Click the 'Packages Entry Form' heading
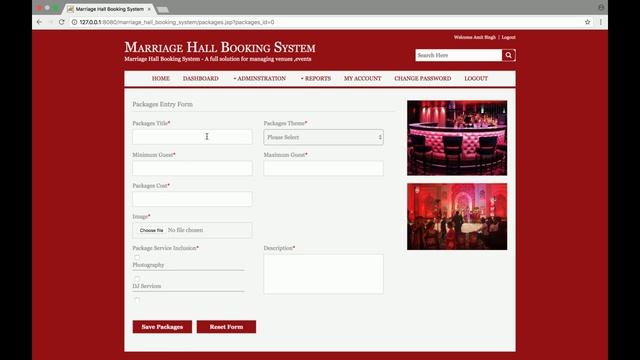Viewport: 640px width, 360px height. 162,104
